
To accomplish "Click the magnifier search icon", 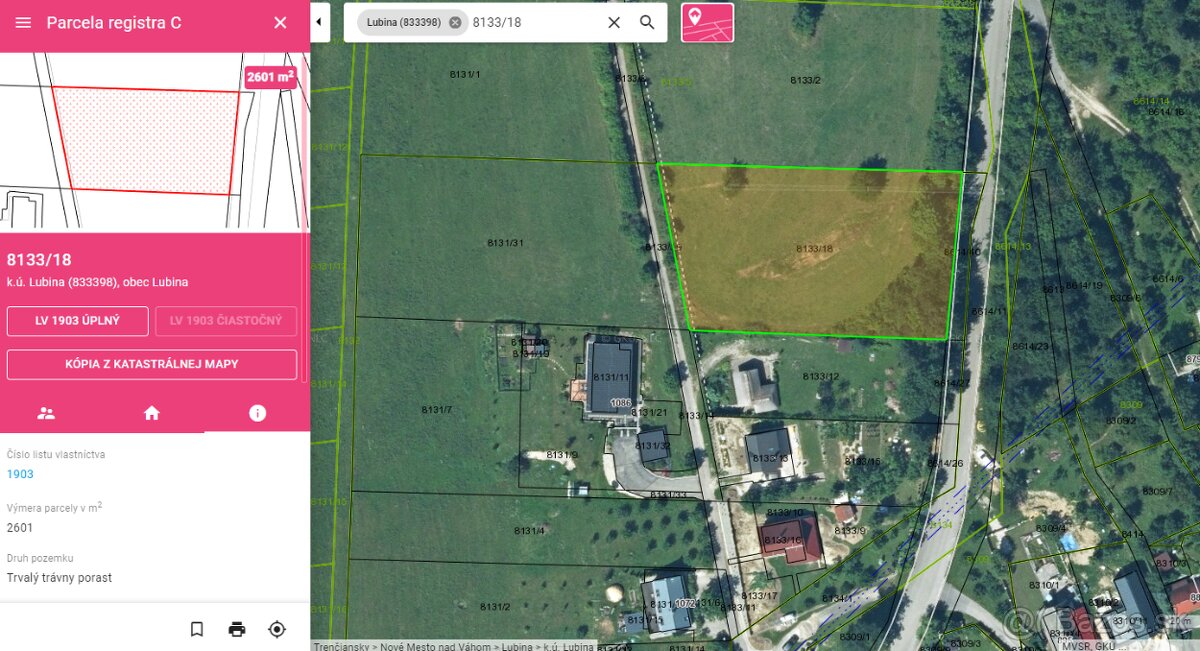I will click(647, 22).
